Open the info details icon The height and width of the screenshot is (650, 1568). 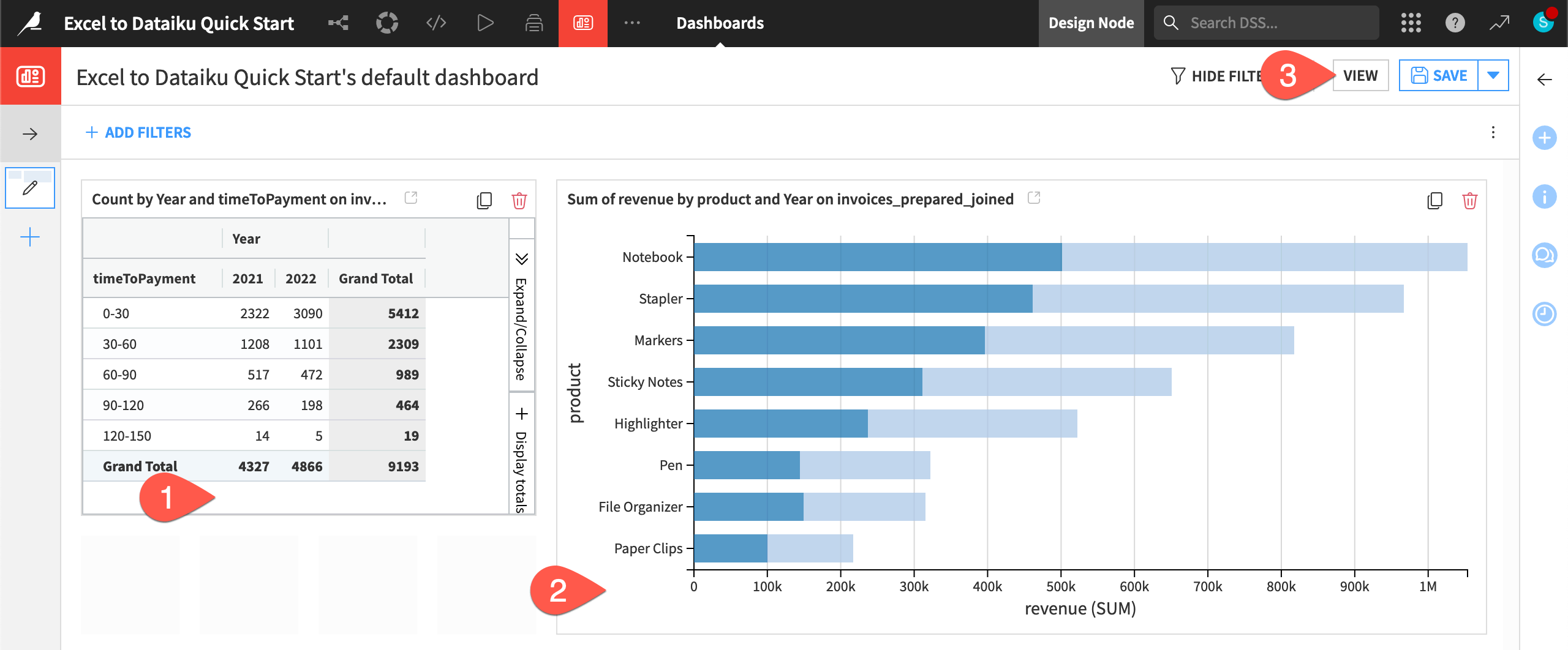(x=1544, y=196)
